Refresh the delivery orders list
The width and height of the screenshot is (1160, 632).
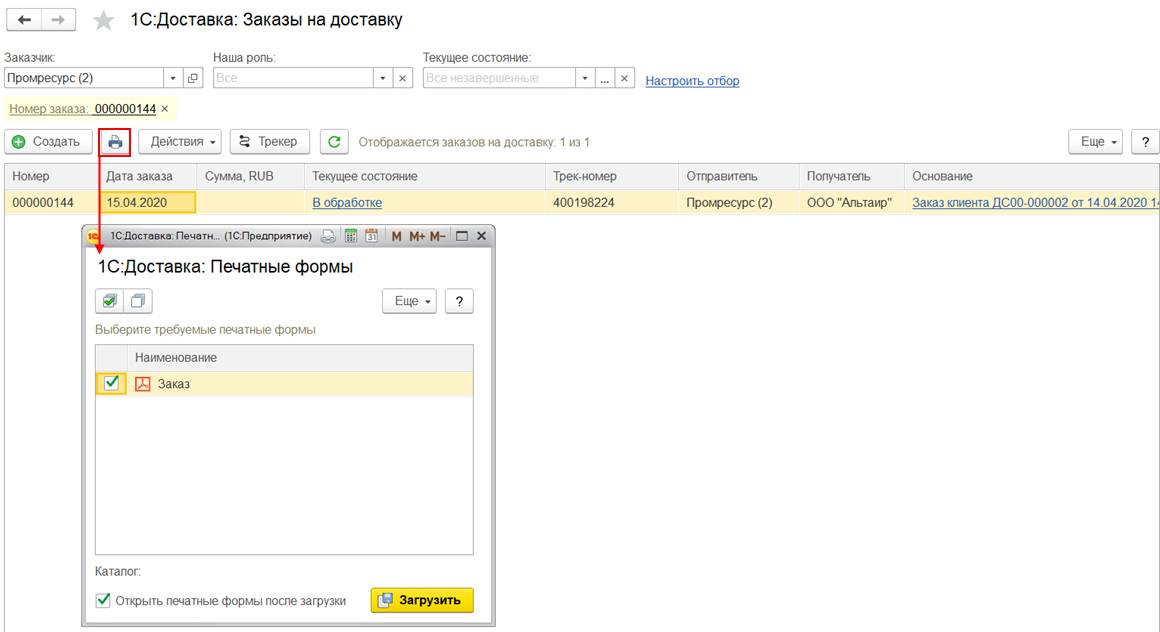point(334,142)
